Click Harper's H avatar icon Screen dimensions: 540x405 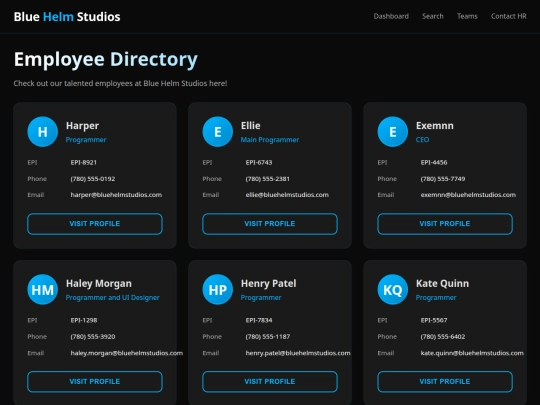[x=42, y=132]
